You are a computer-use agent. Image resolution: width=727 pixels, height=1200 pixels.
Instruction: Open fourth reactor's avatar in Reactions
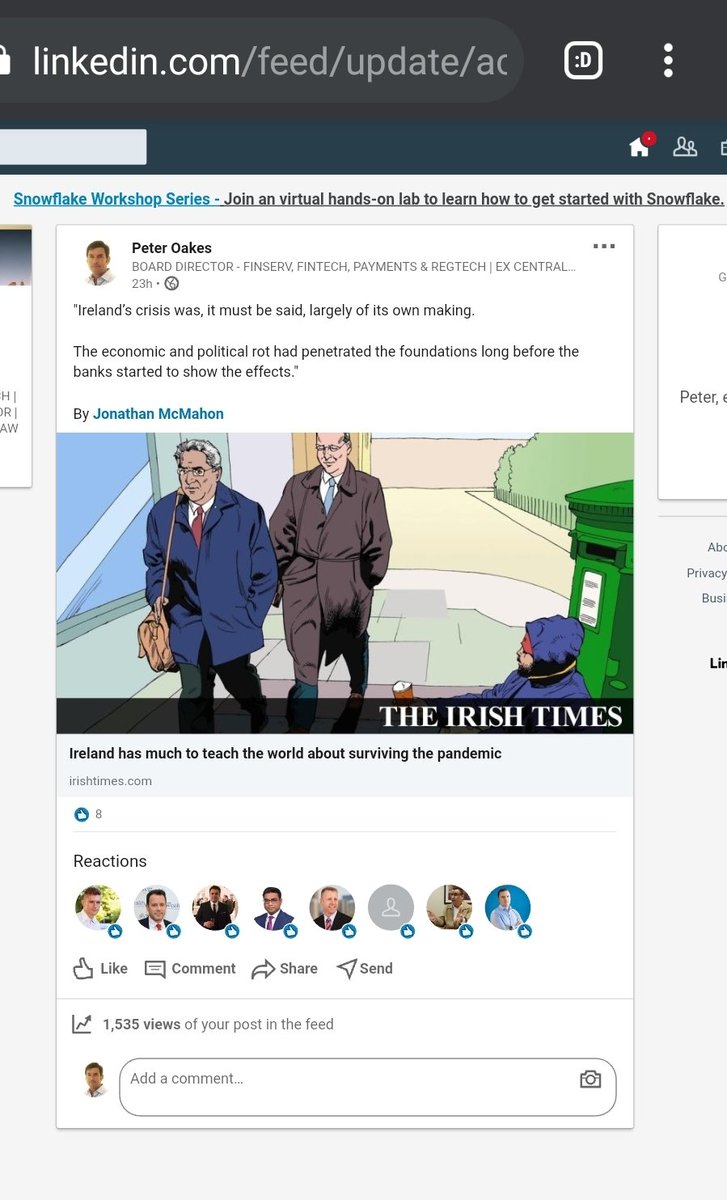(x=273, y=909)
